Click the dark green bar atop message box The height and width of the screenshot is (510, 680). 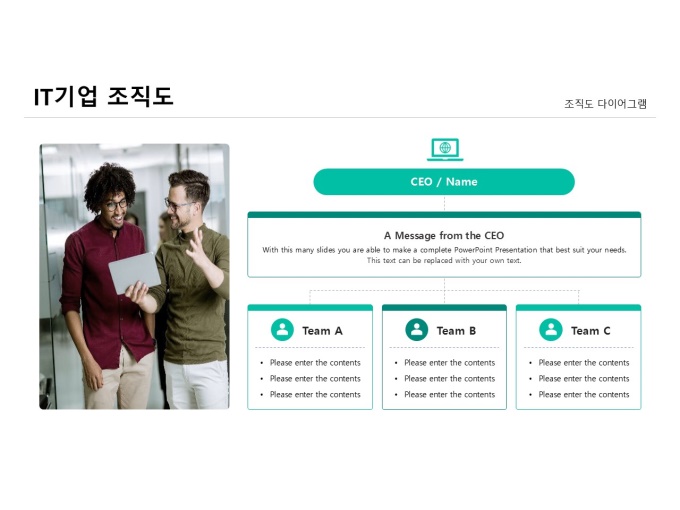[444, 215]
